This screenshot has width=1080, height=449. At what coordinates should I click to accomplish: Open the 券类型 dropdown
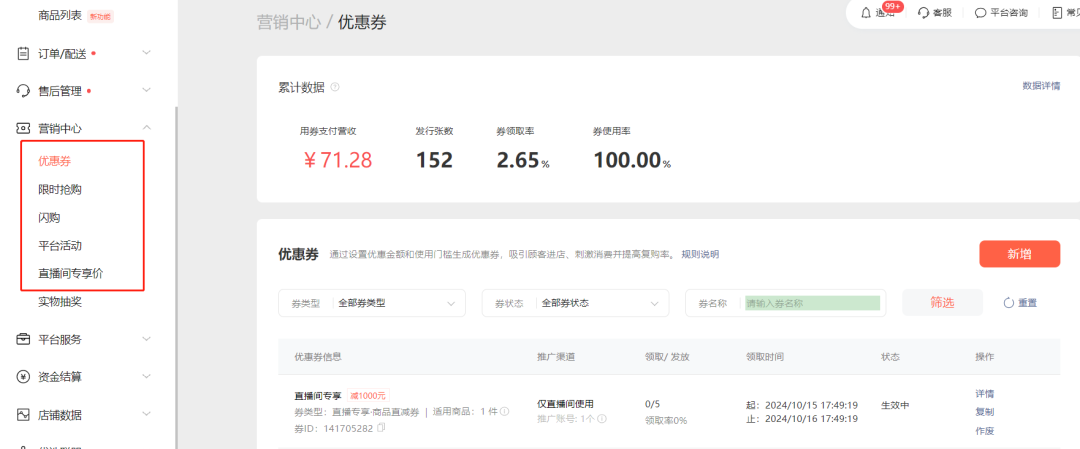[x=372, y=303]
